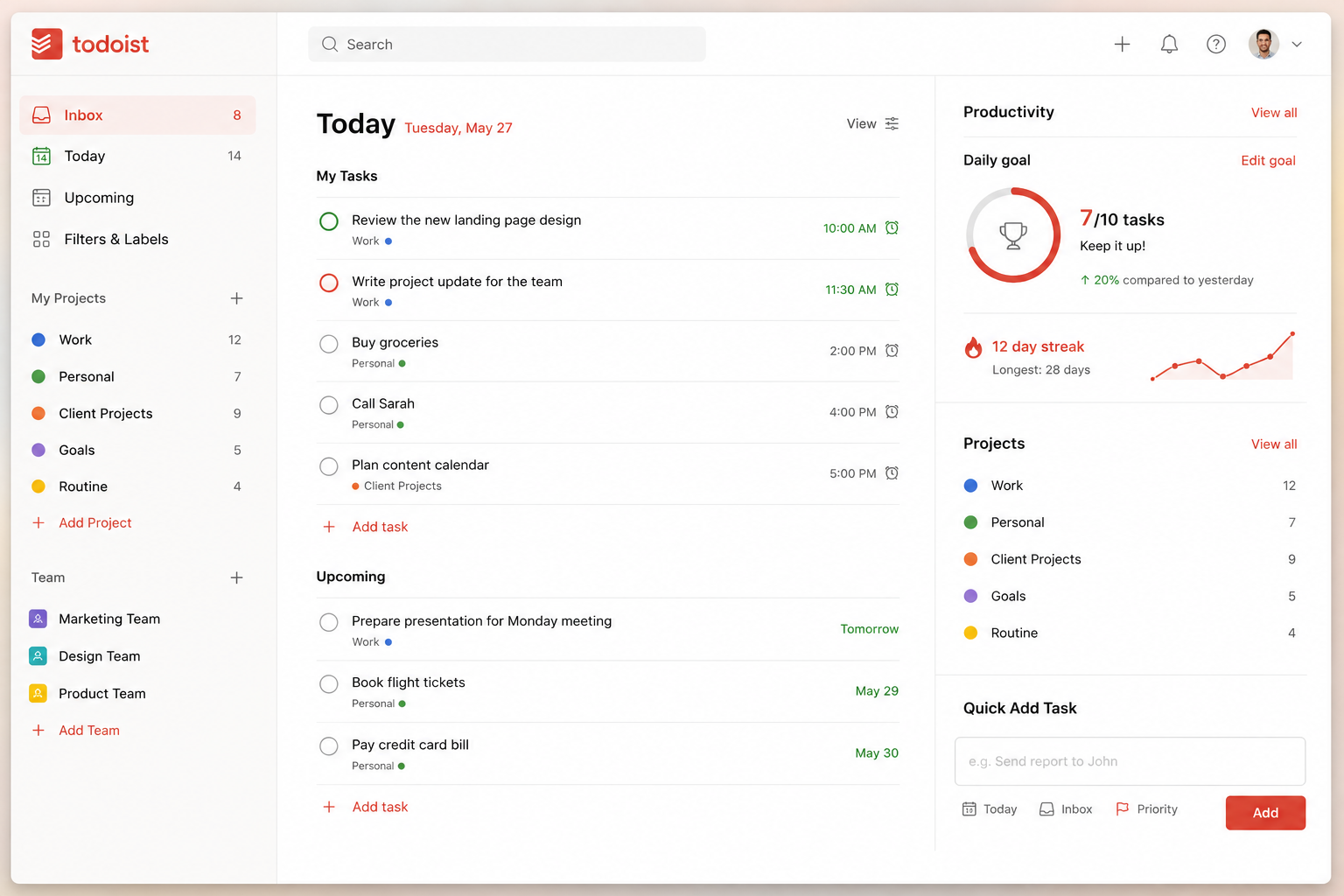
Task: Open the Inbox in the sidebar
Action: (x=137, y=115)
